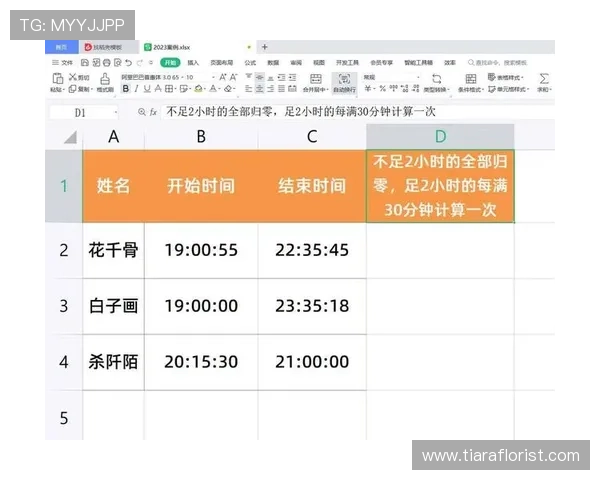Toggle bottom vertical alignment

click(x=271, y=78)
